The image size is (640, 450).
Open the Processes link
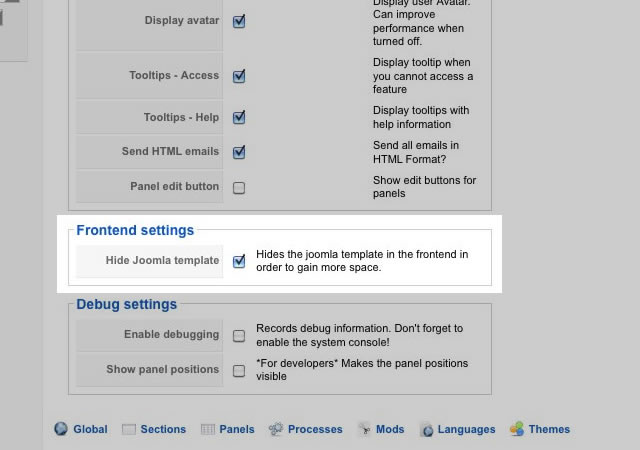click(315, 429)
